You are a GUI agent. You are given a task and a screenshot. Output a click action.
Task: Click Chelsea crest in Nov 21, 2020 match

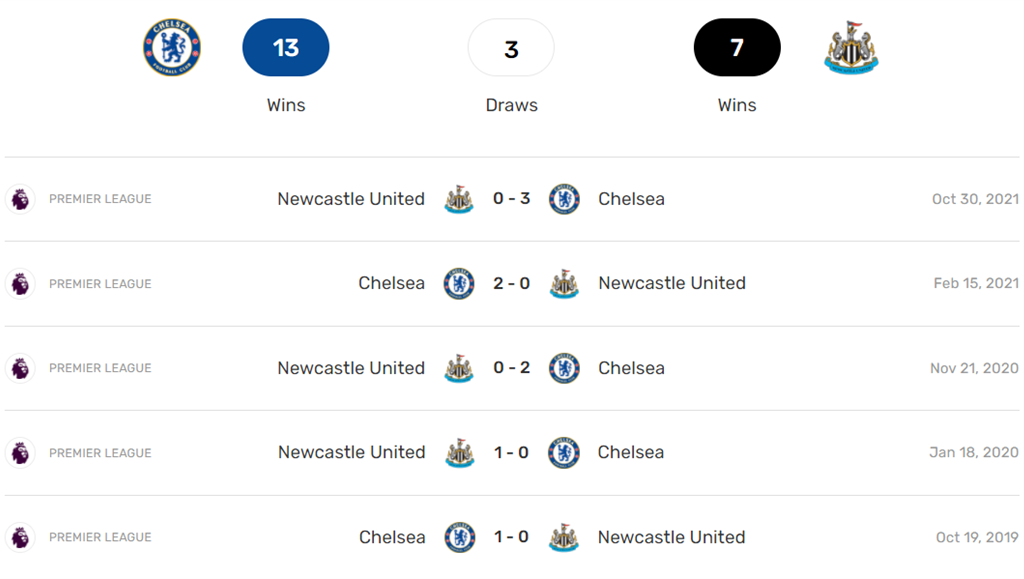coord(564,368)
